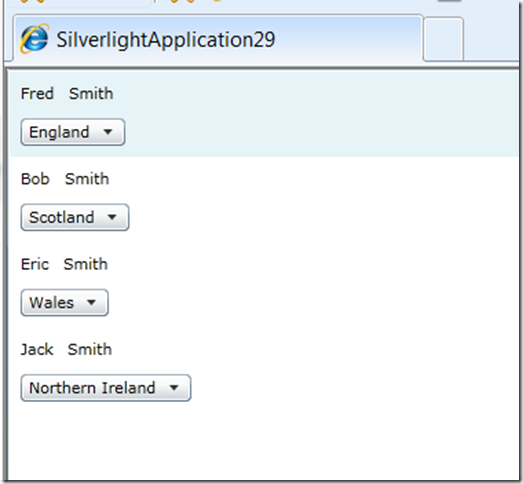
Task: Click the Scotland text in the combo box
Action: click(x=62, y=217)
